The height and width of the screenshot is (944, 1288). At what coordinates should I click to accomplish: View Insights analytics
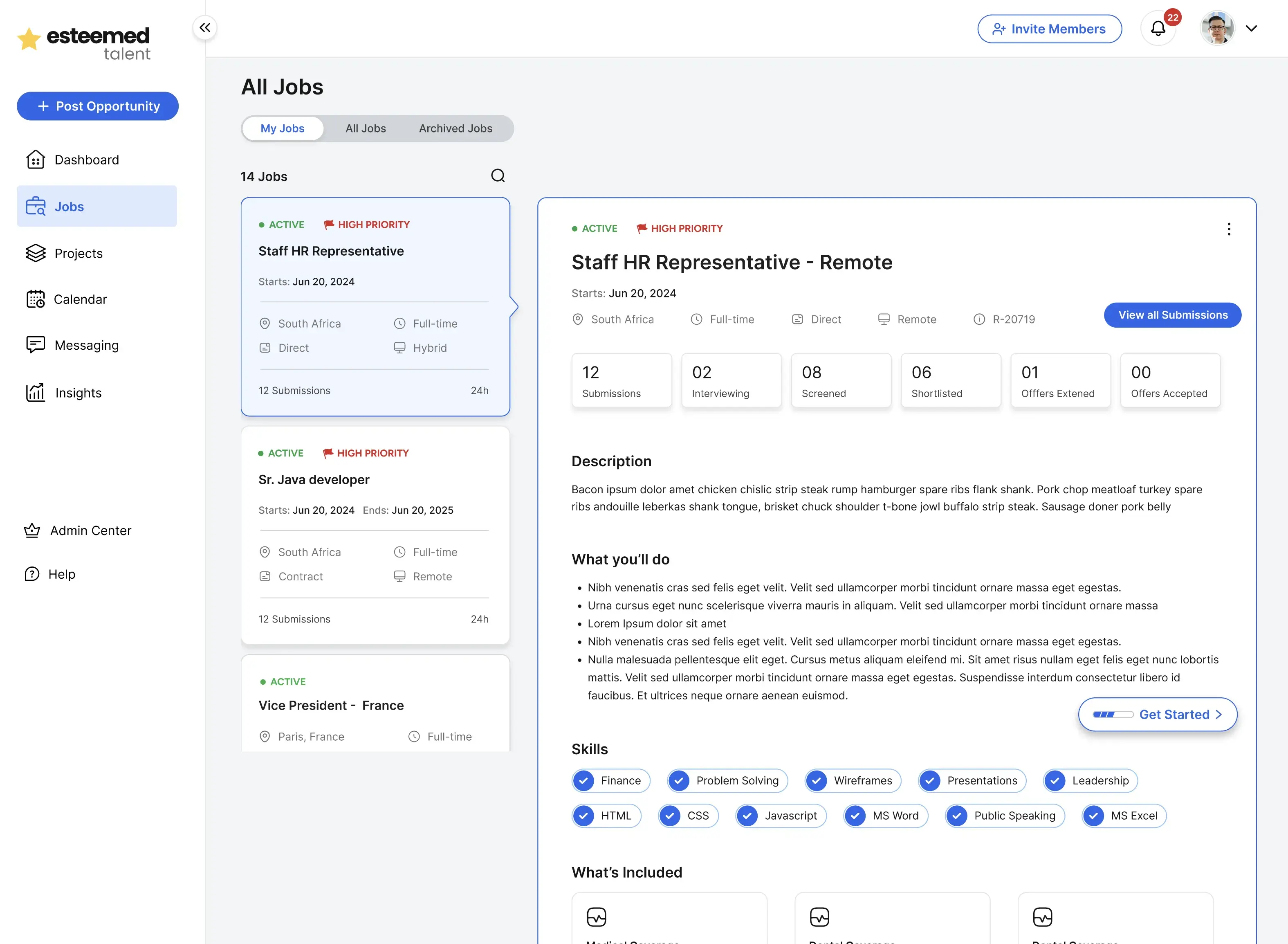pyautogui.click(x=79, y=393)
